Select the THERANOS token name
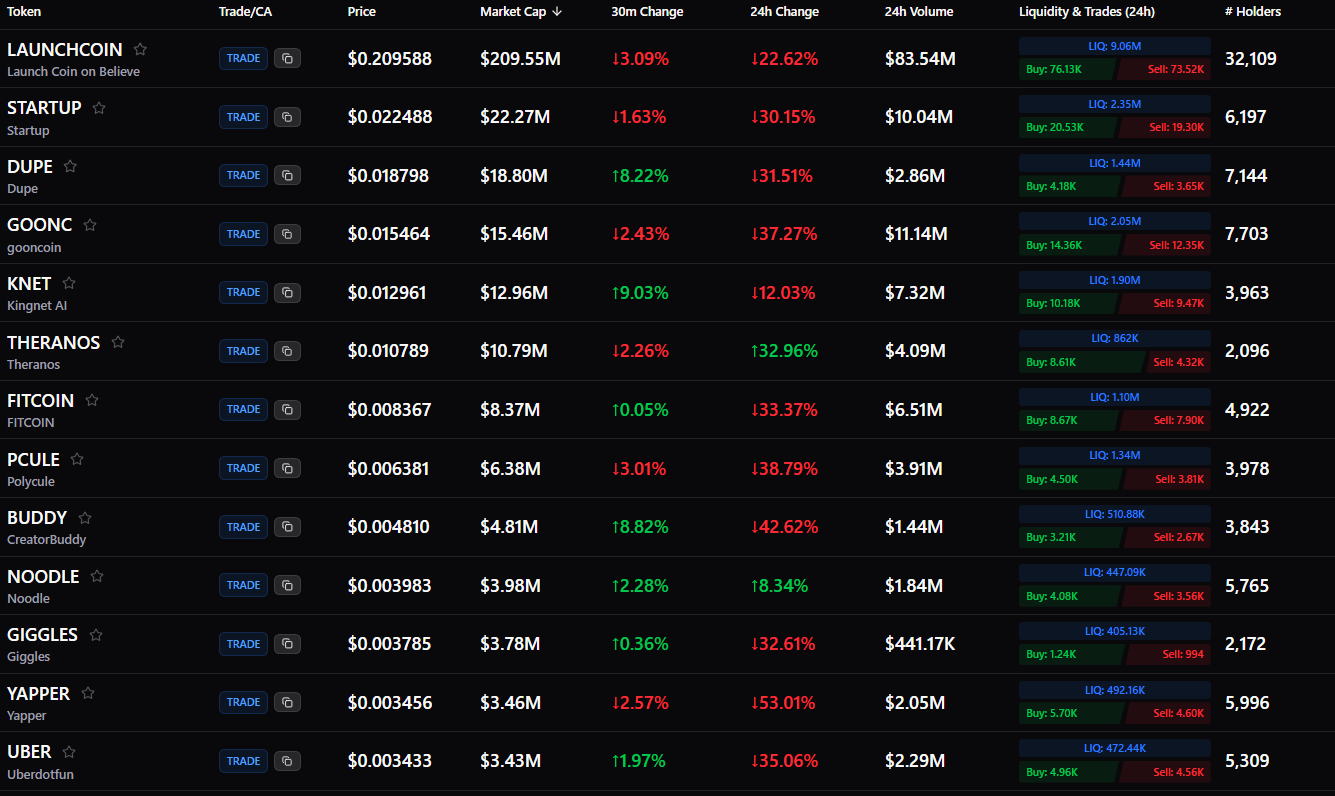The height and width of the screenshot is (796, 1335). click(x=54, y=342)
